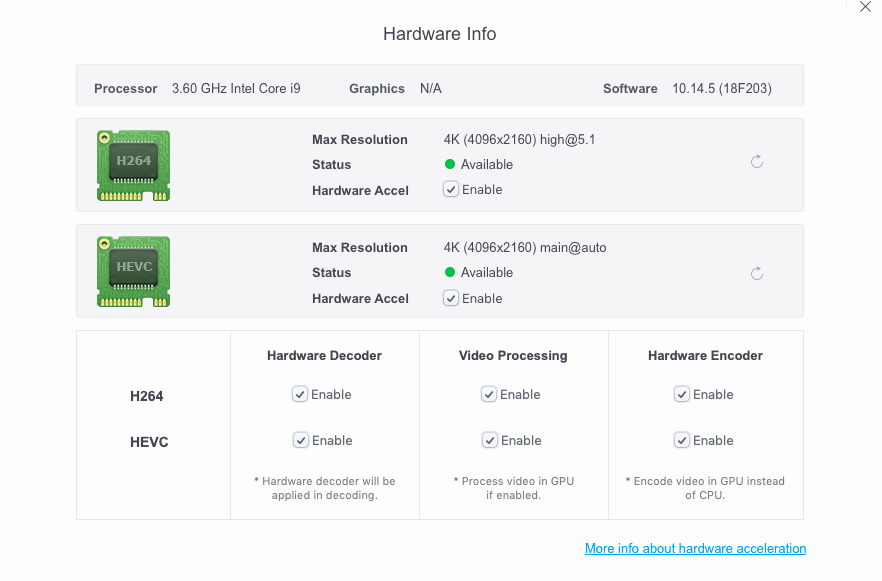Disable HEVC Hardware Decoder
The height and width of the screenshot is (581, 882).
(x=300, y=440)
